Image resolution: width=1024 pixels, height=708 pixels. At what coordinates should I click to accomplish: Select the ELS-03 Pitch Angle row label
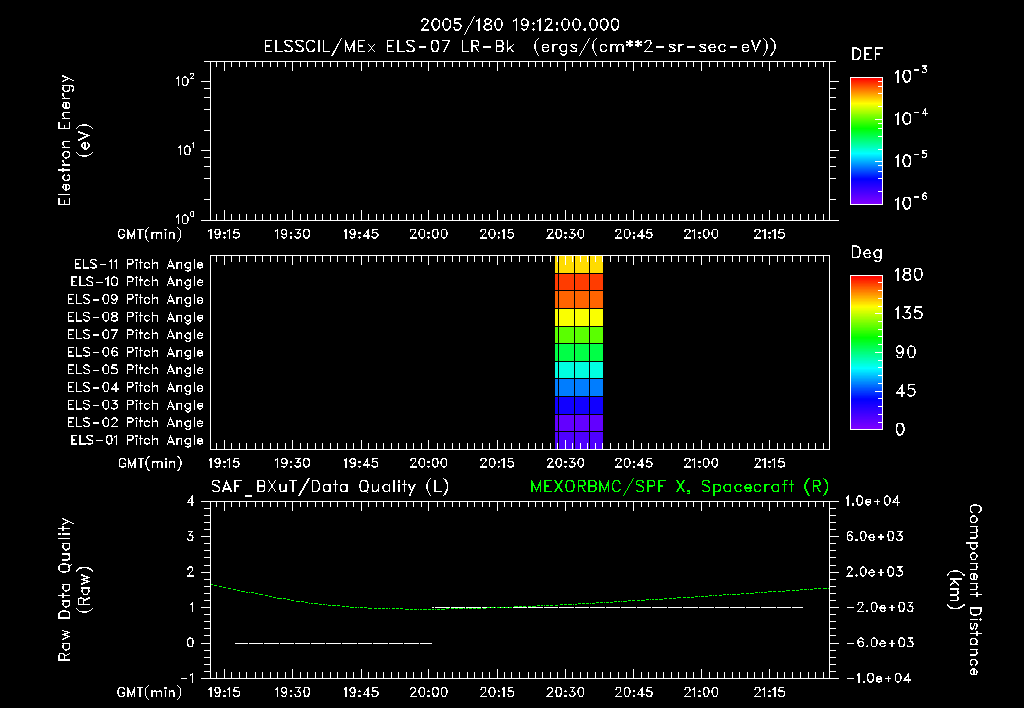[x=135, y=405]
